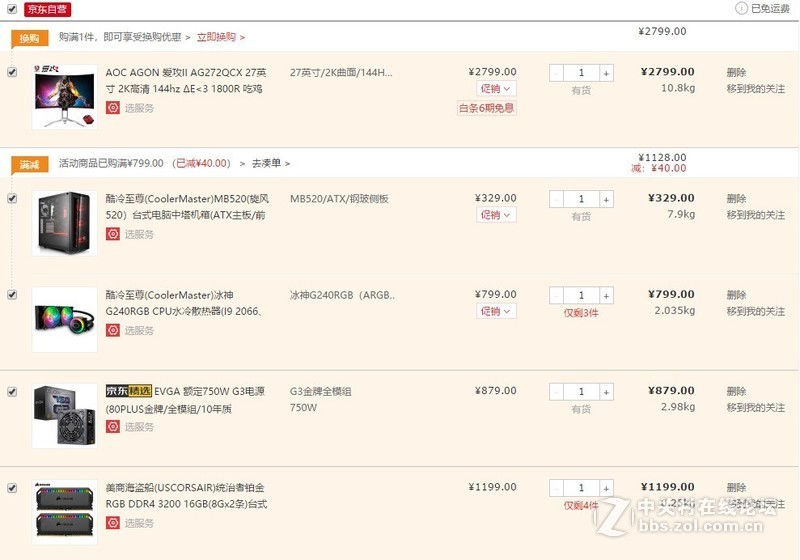Decrease quantity of AOC AGON monitor
Image resolution: width=800 pixels, height=560 pixels.
point(556,73)
